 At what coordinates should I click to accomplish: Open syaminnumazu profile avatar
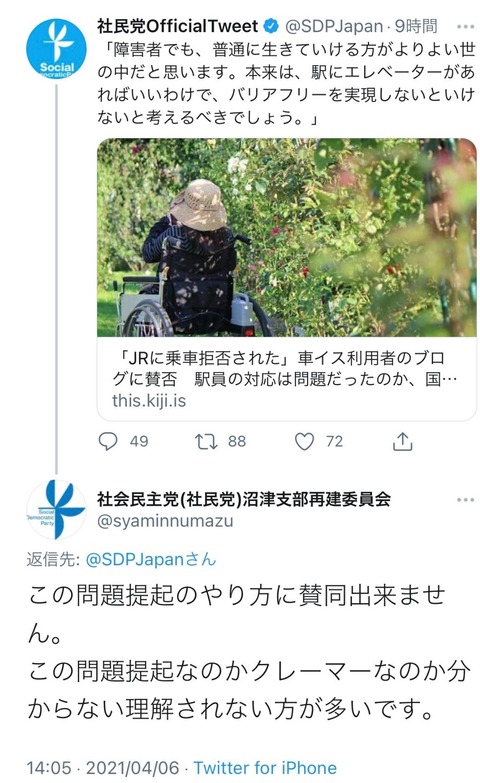coord(56,509)
